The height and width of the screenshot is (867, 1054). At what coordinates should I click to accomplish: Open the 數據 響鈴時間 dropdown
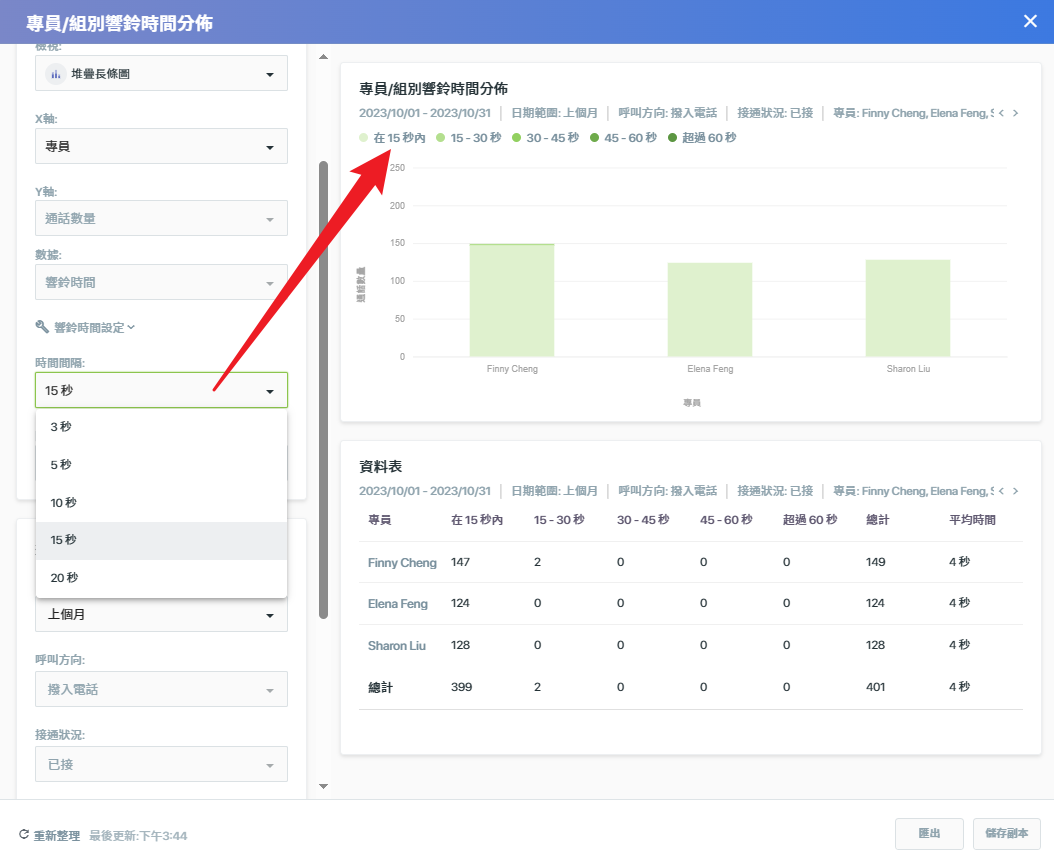[x=161, y=282]
